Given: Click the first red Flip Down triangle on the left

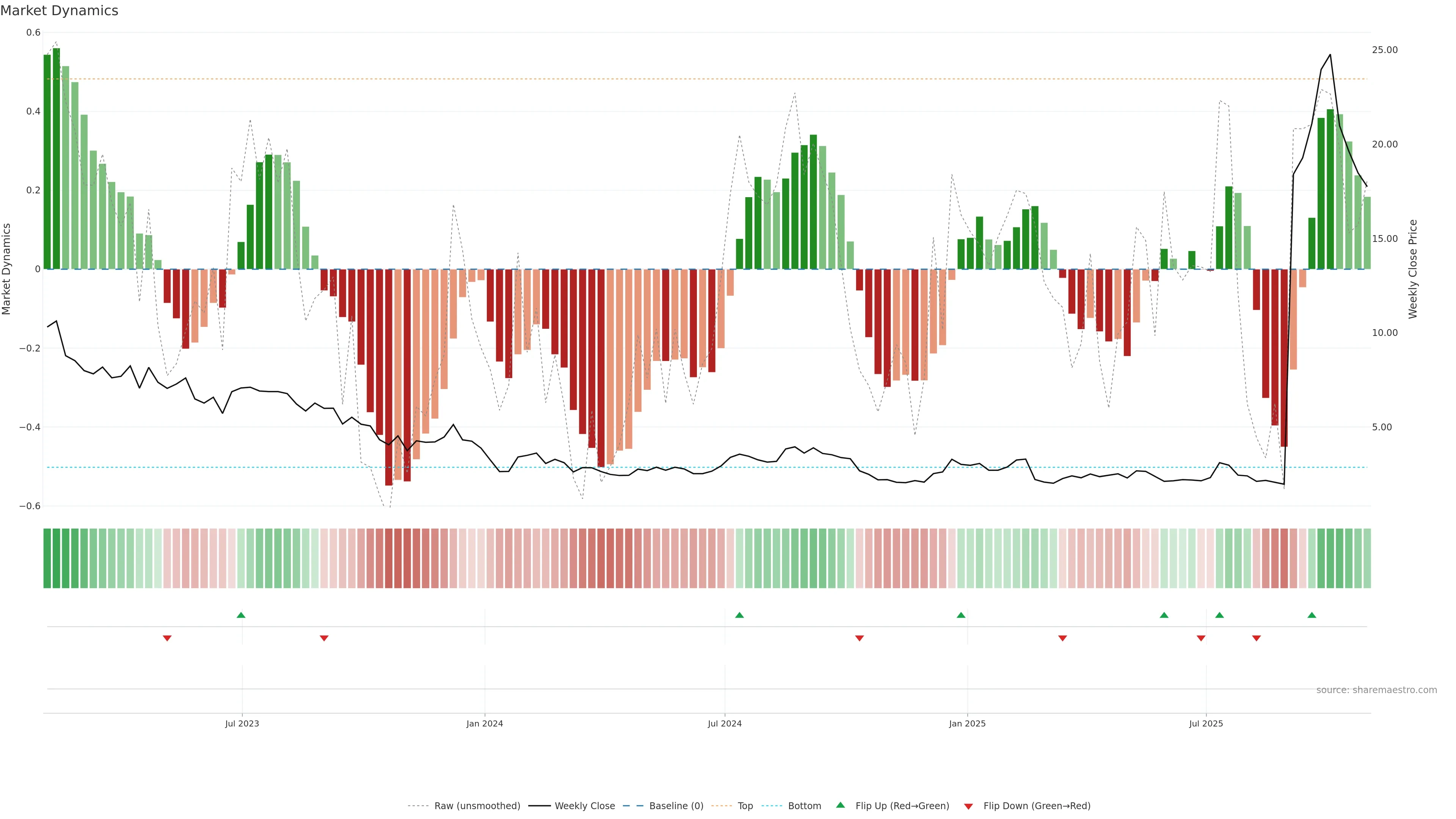Looking at the screenshot, I should tap(167, 638).
